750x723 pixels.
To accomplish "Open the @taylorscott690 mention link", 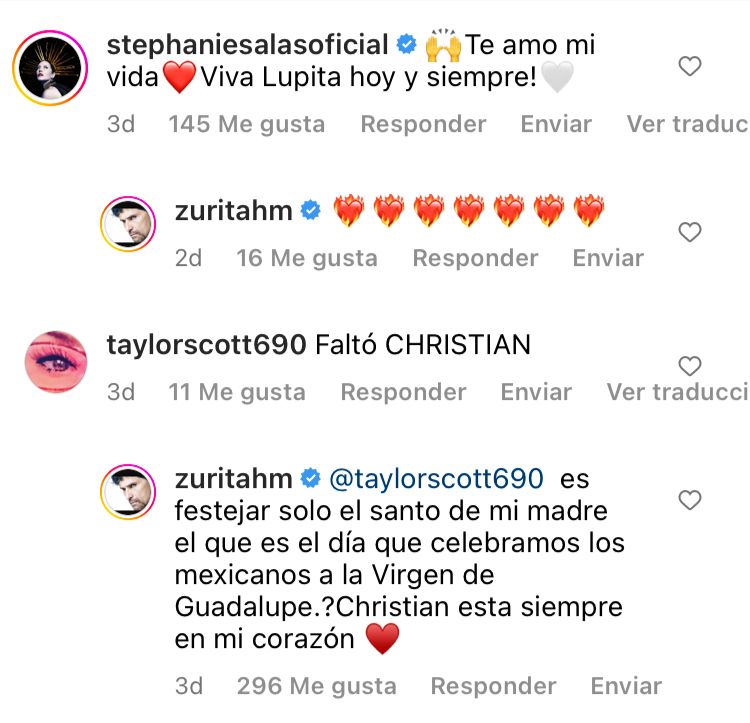I will [436, 479].
